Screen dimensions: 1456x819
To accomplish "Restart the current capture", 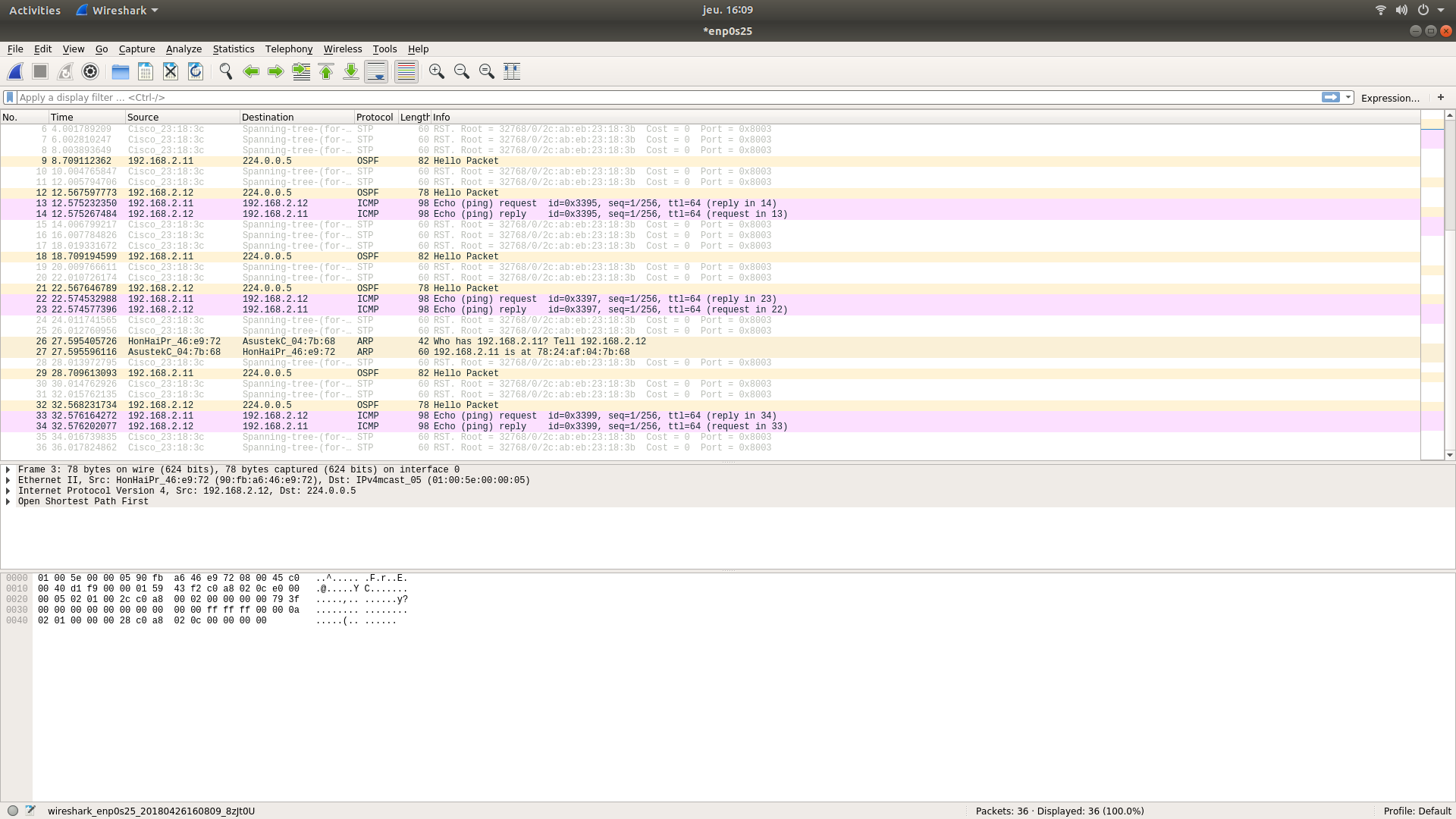I will pyautogui.click(x=65, y=71).
